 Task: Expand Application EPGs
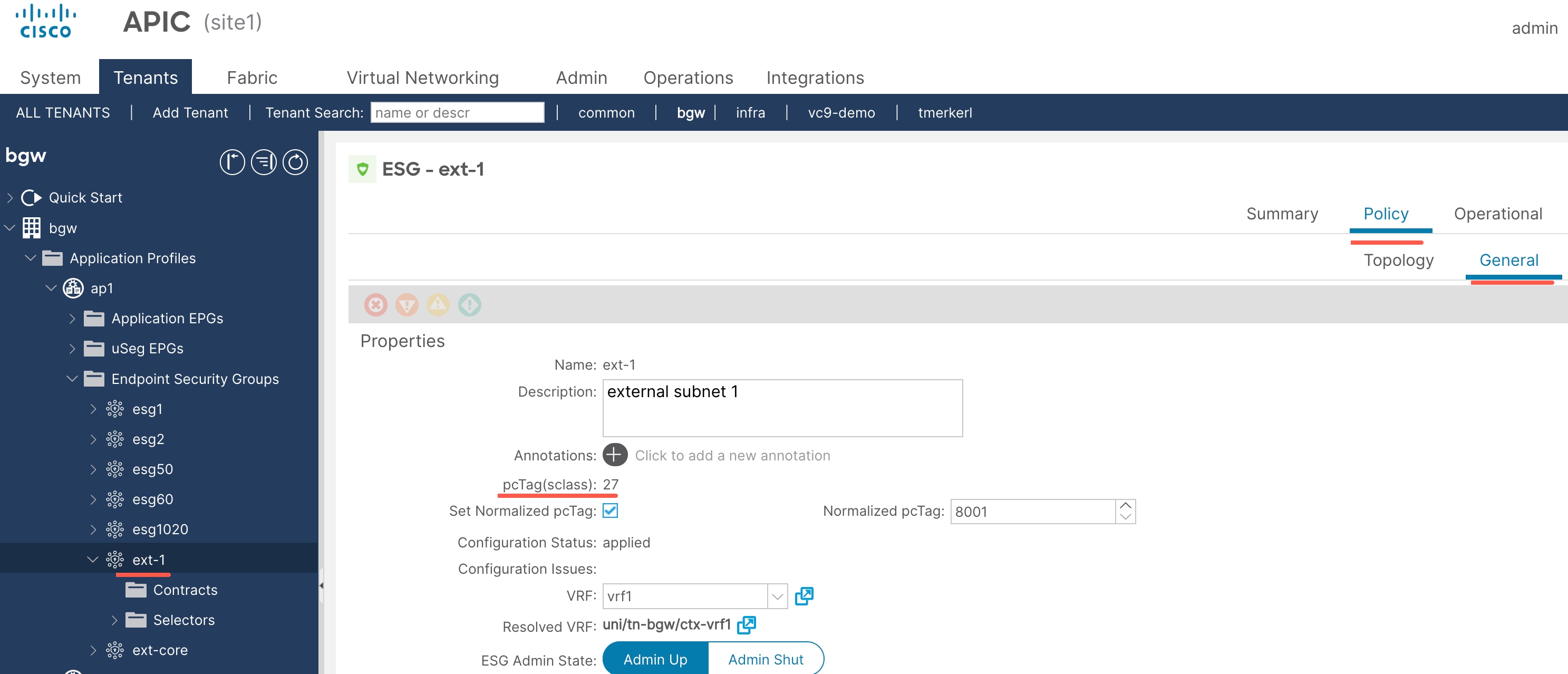point(72,319)
